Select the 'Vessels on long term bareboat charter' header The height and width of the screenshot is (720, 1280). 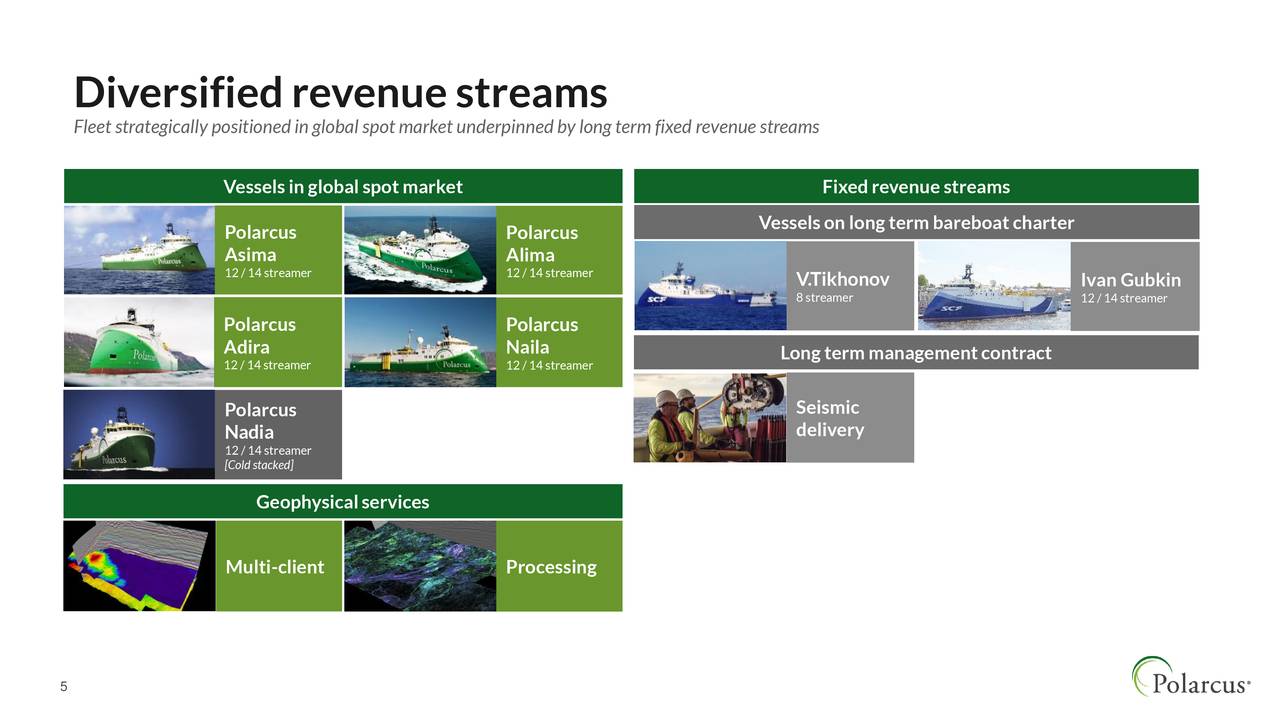click(916, 222)
